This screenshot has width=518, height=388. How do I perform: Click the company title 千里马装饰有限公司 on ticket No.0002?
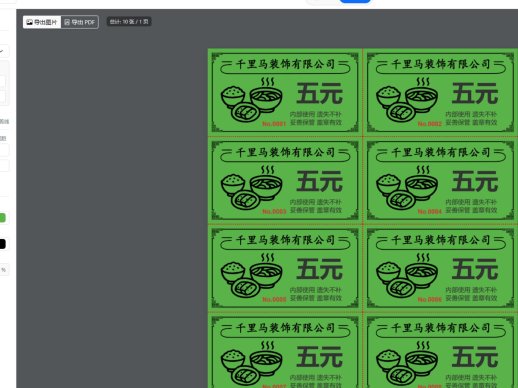point(441,64)
